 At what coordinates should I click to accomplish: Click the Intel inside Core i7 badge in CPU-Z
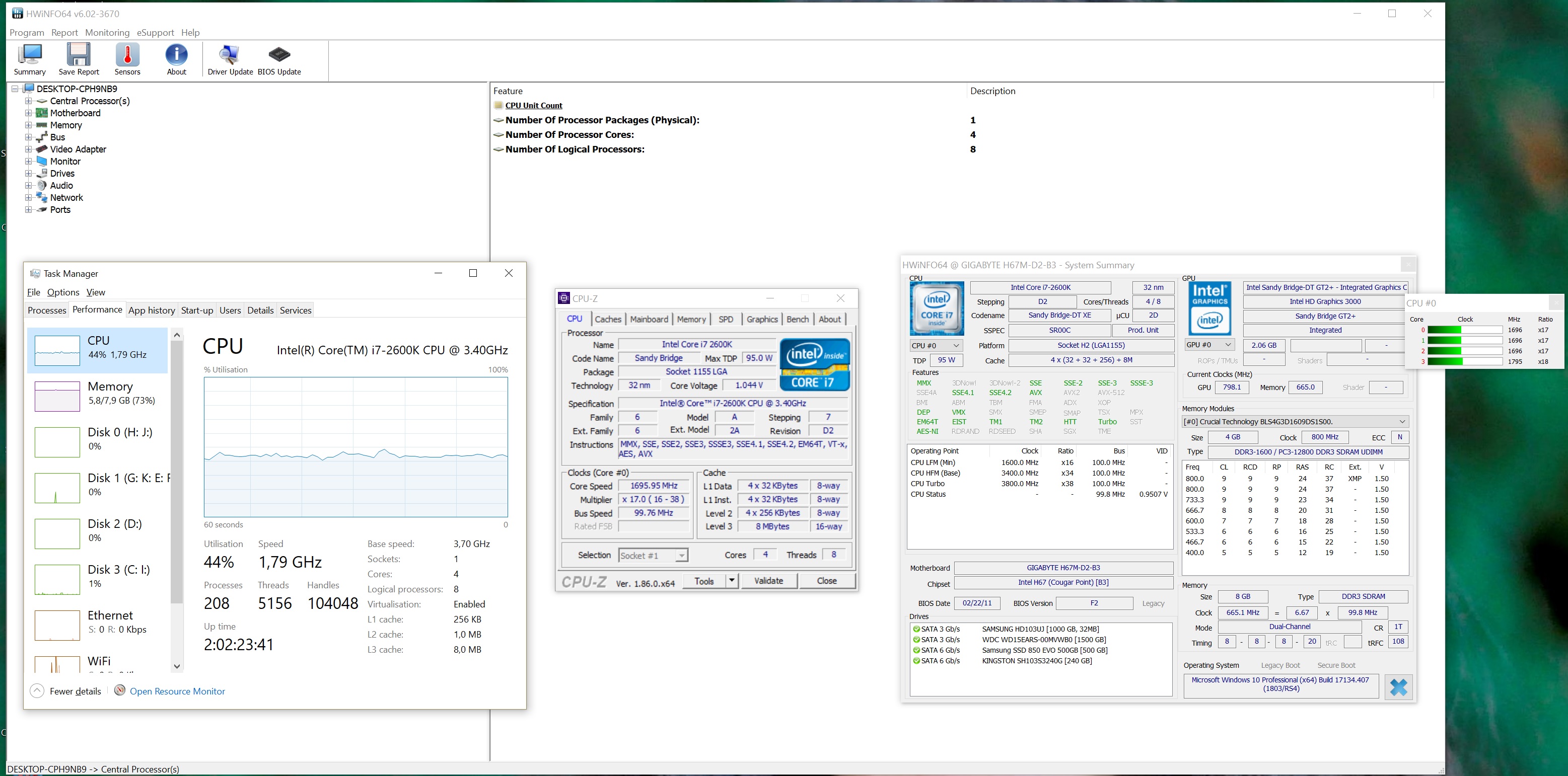814,364
